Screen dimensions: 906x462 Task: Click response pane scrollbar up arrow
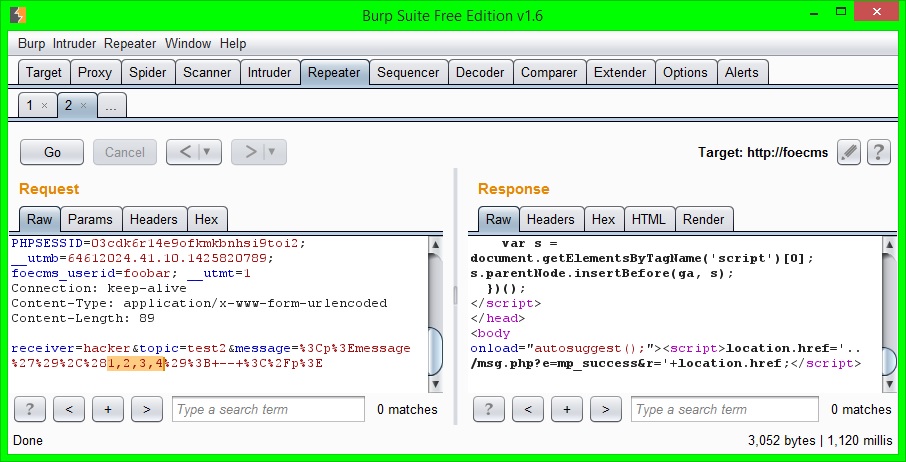click(890, 245)
